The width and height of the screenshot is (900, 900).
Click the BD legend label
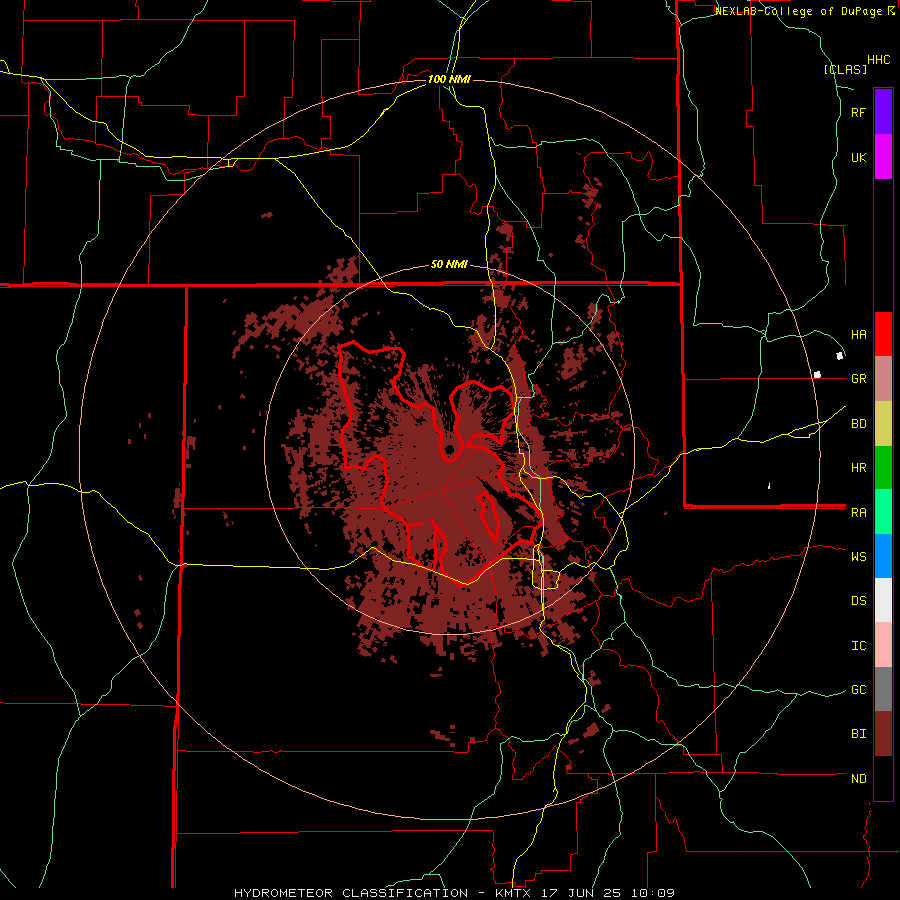[x=859, y=424]
